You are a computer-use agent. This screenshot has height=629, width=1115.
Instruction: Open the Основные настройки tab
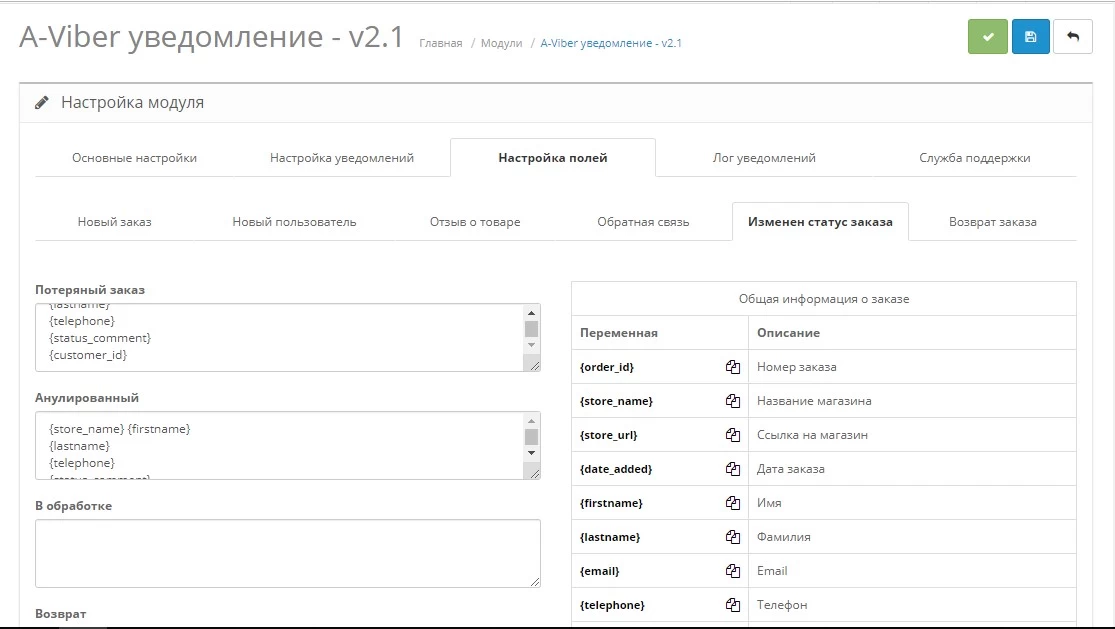(x=134, y=158)
